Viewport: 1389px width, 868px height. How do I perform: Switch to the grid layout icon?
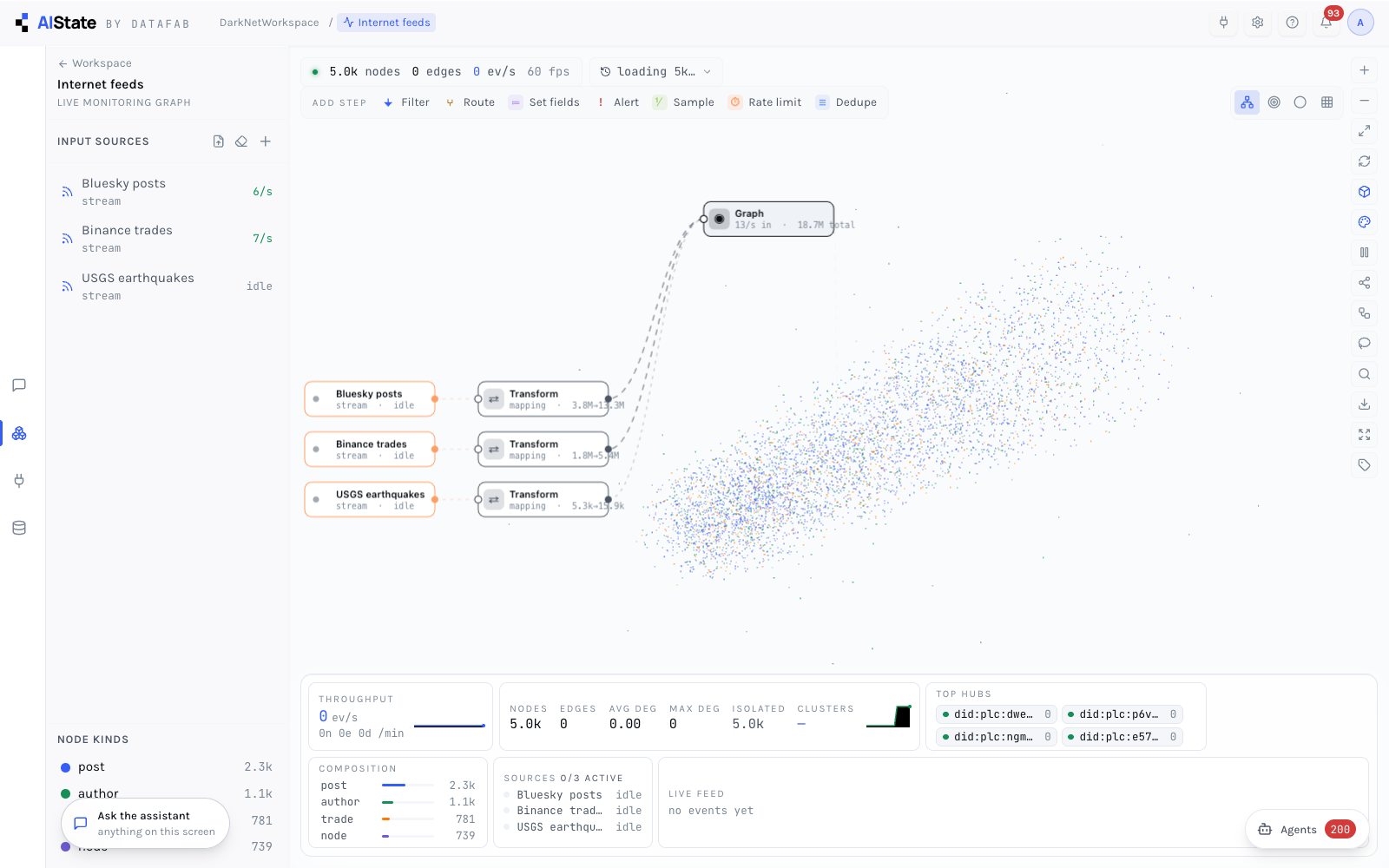pyautogui.click(x=1326, y=102)
